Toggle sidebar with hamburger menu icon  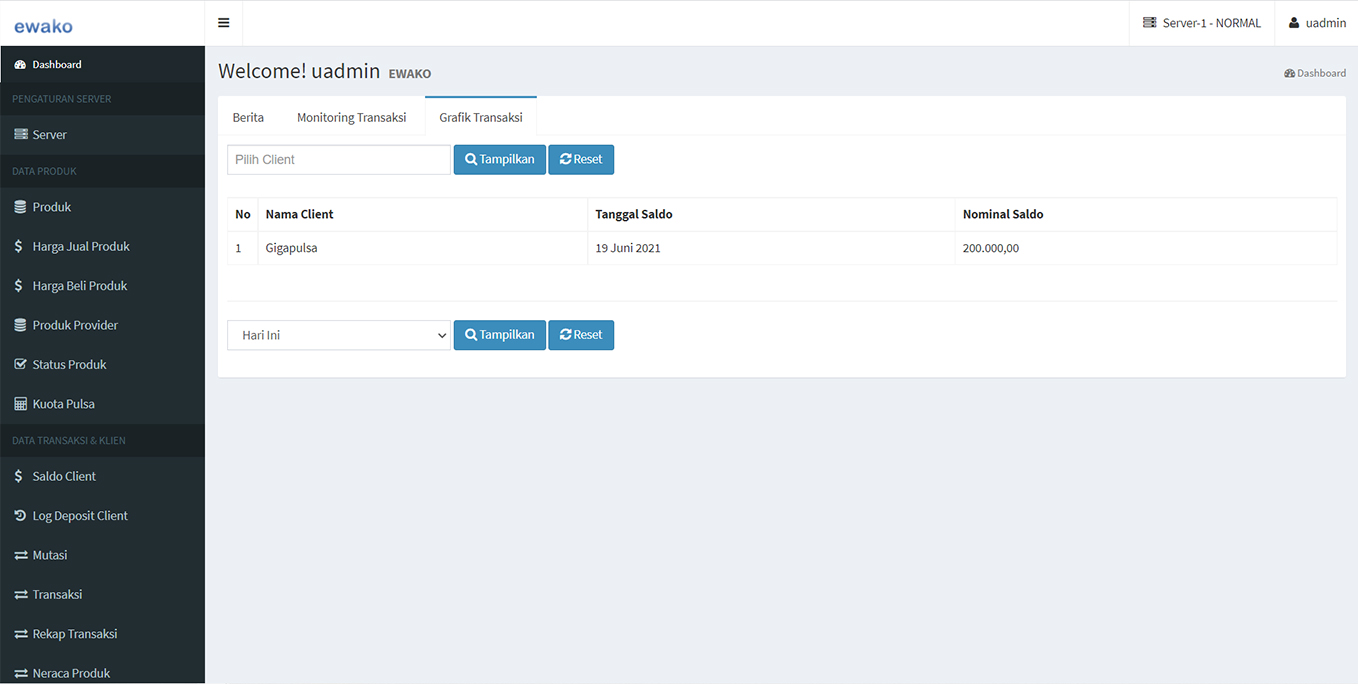224,23
